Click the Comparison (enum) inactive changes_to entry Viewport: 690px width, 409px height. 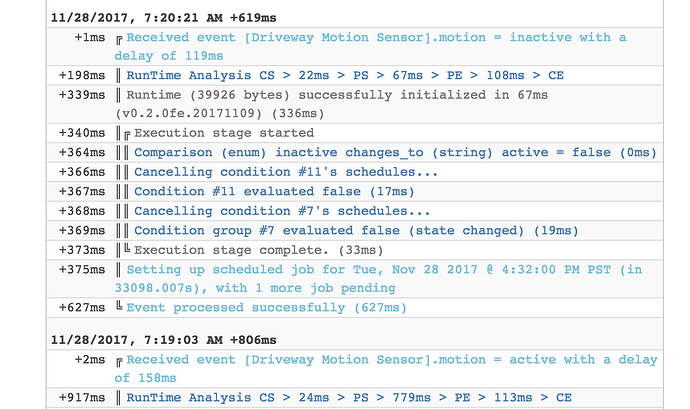[395, 152]
